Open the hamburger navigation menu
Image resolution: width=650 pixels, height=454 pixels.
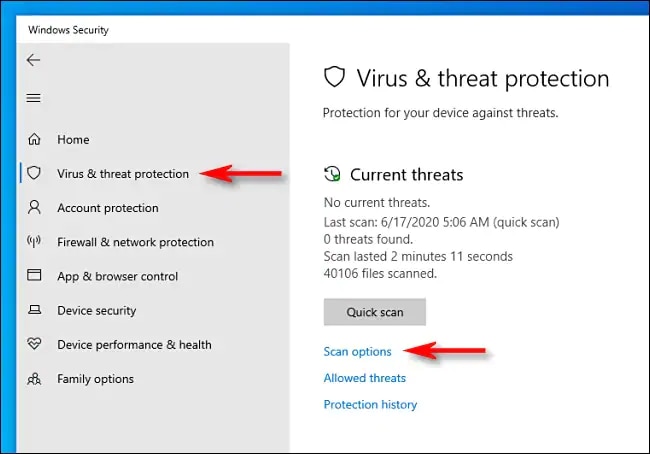[x=34, y=98]
